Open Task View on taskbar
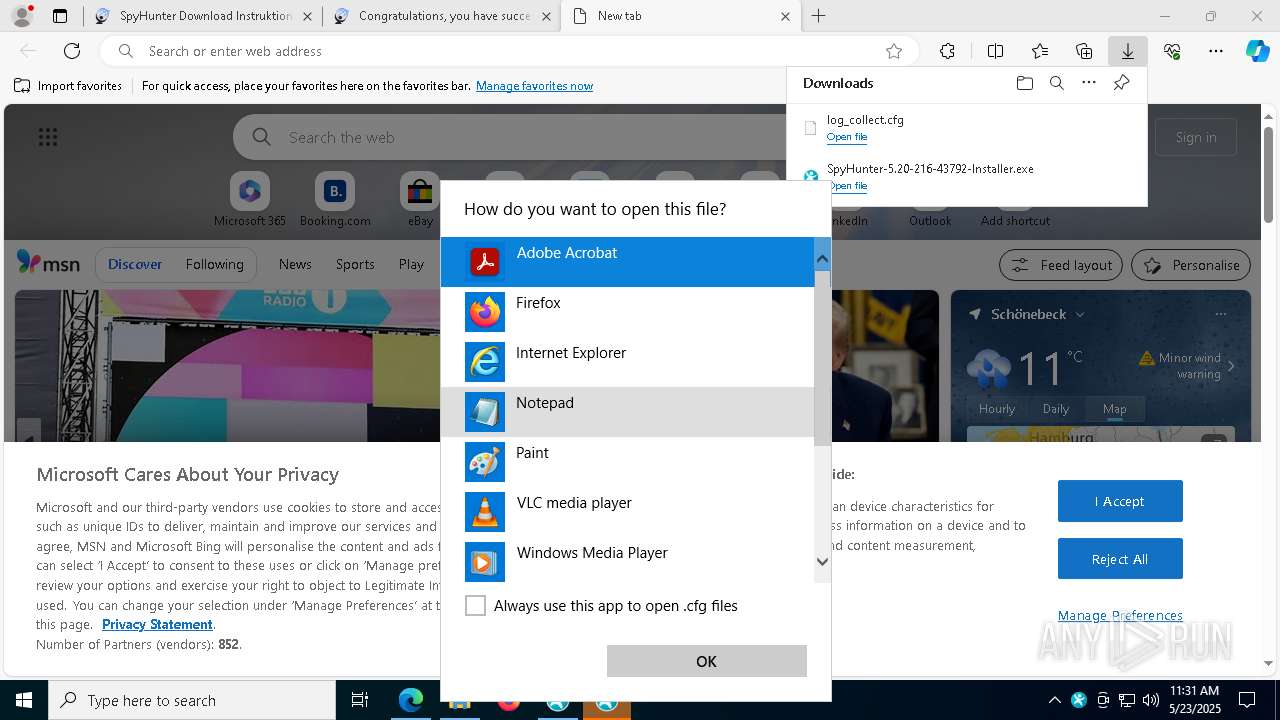 point(360,700)
